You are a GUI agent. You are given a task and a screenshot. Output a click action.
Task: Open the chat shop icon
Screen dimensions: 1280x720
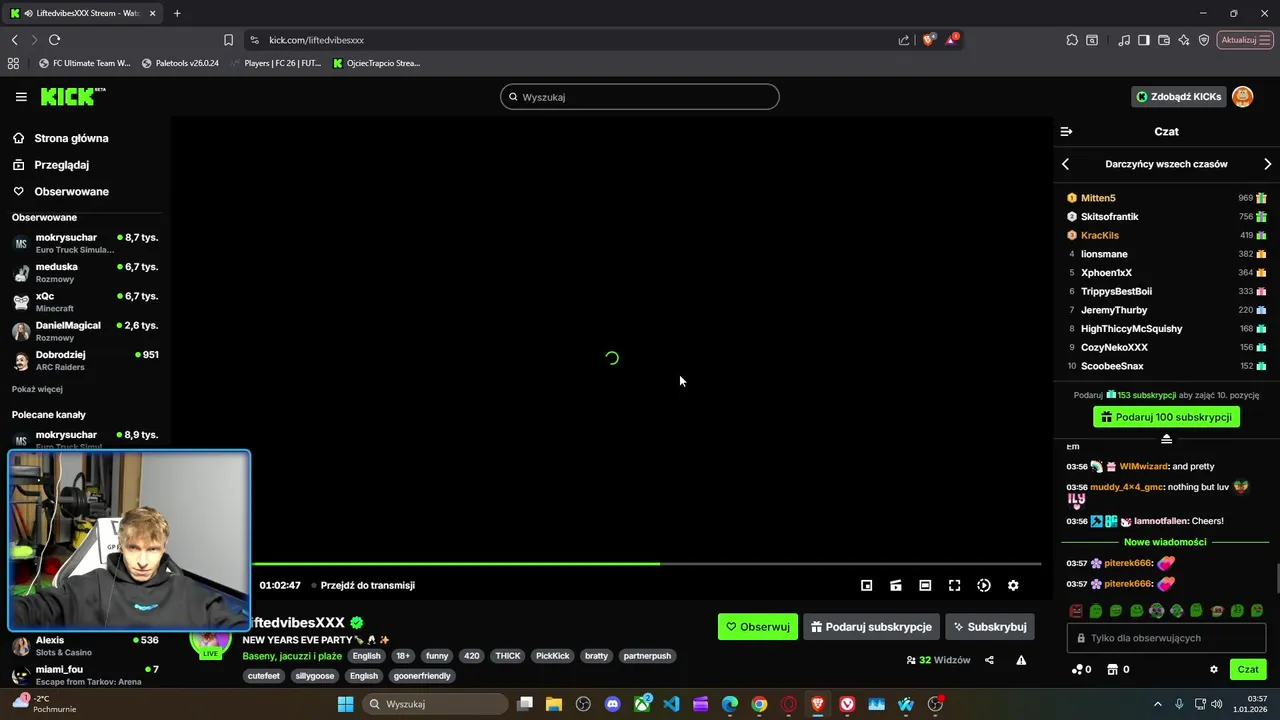1118,670
